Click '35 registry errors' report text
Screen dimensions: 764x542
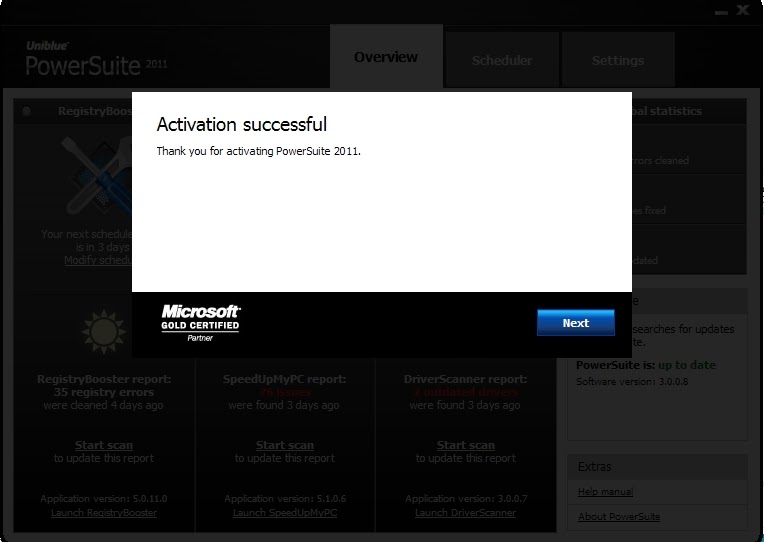(104, 392)
